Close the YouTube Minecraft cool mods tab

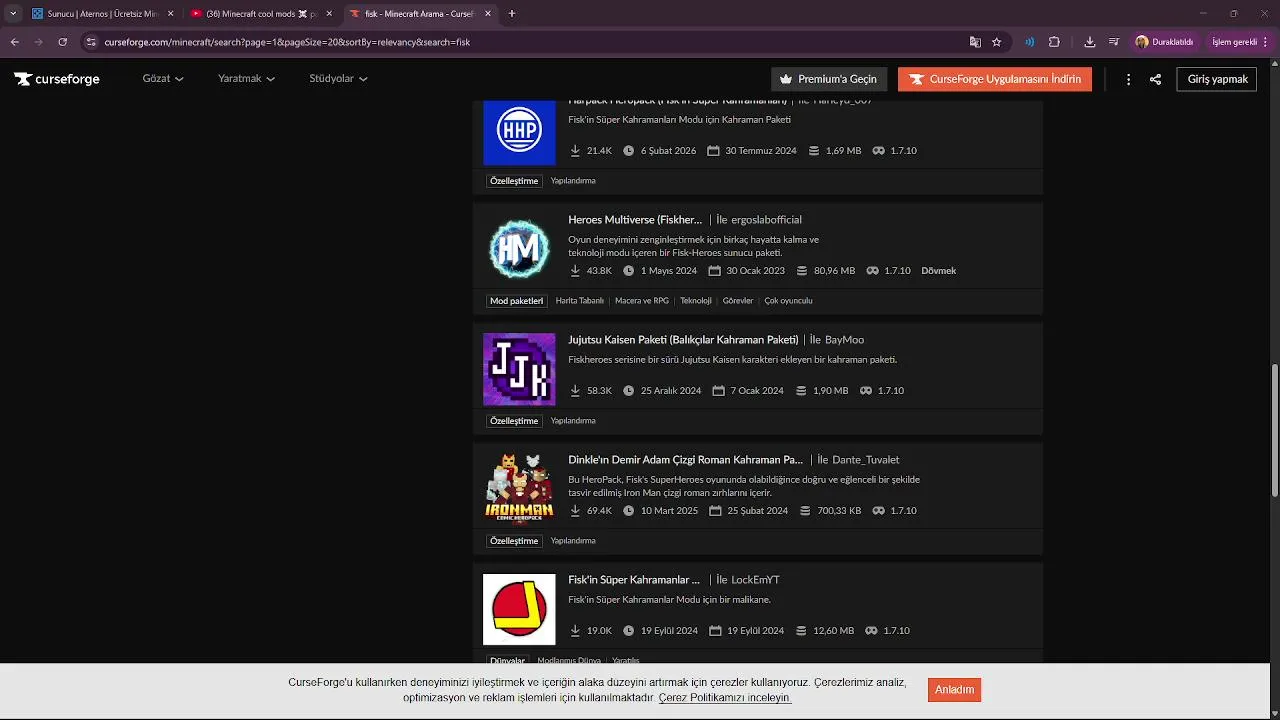[x=329, y=14]
